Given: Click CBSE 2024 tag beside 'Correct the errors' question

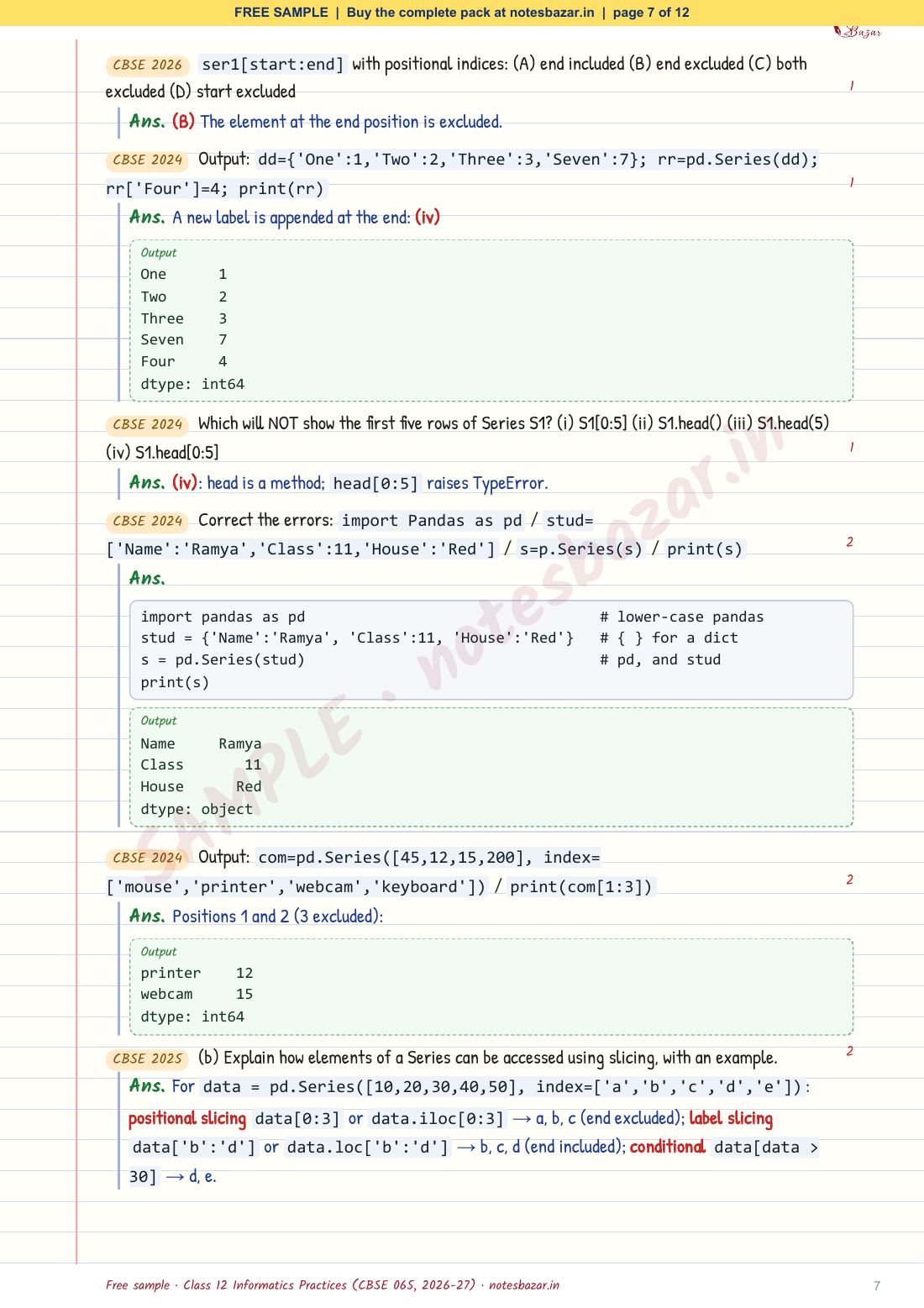Looking at the screenshot, I should pyautogui.click(x=147, y=522).
